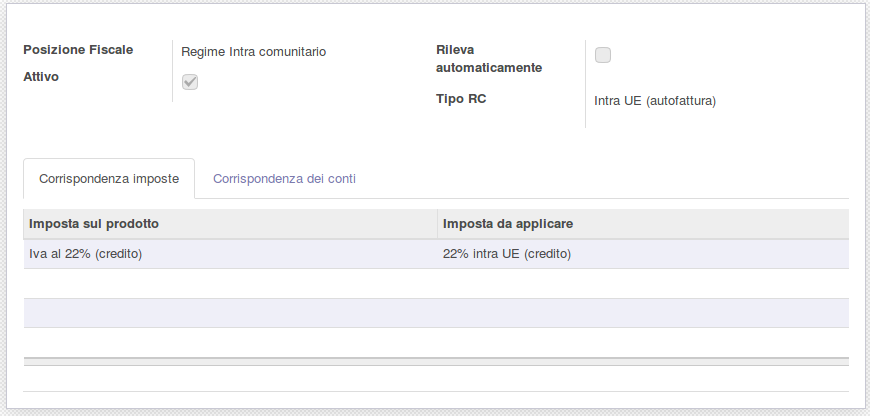Image resolution: width=870 pixels, height=416 pixels.
Task: Click the Regime Intra comunitario field value
Action: click(x=253, y=51)
